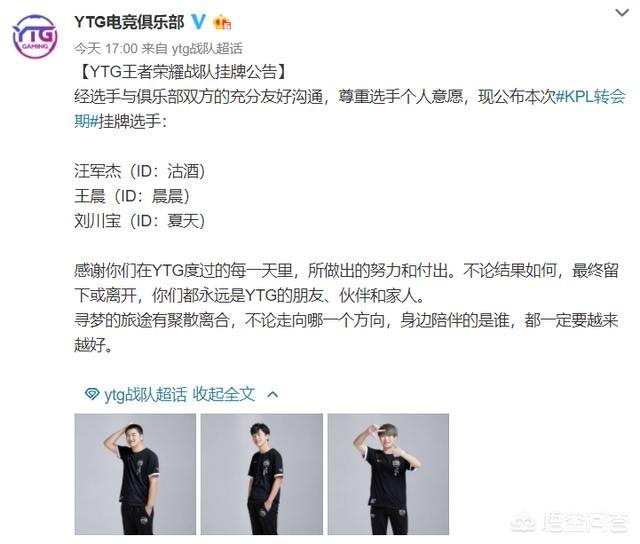View first player photo thumbnail
Viewport: 640px width, 544px height.
[x=135, y=474]
